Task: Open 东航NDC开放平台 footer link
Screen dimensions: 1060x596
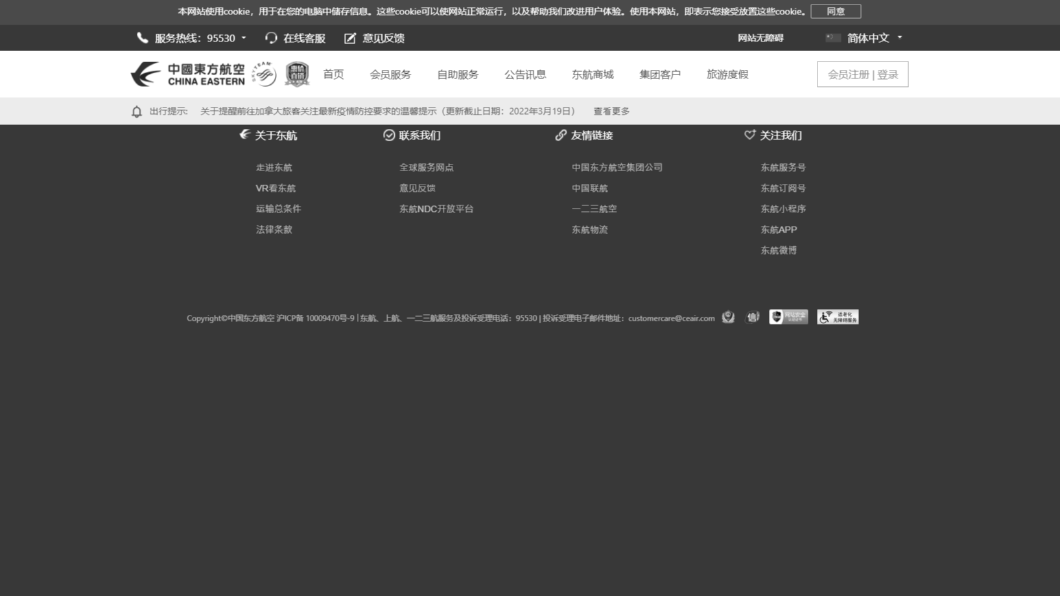Action: (x=436, y=209)
